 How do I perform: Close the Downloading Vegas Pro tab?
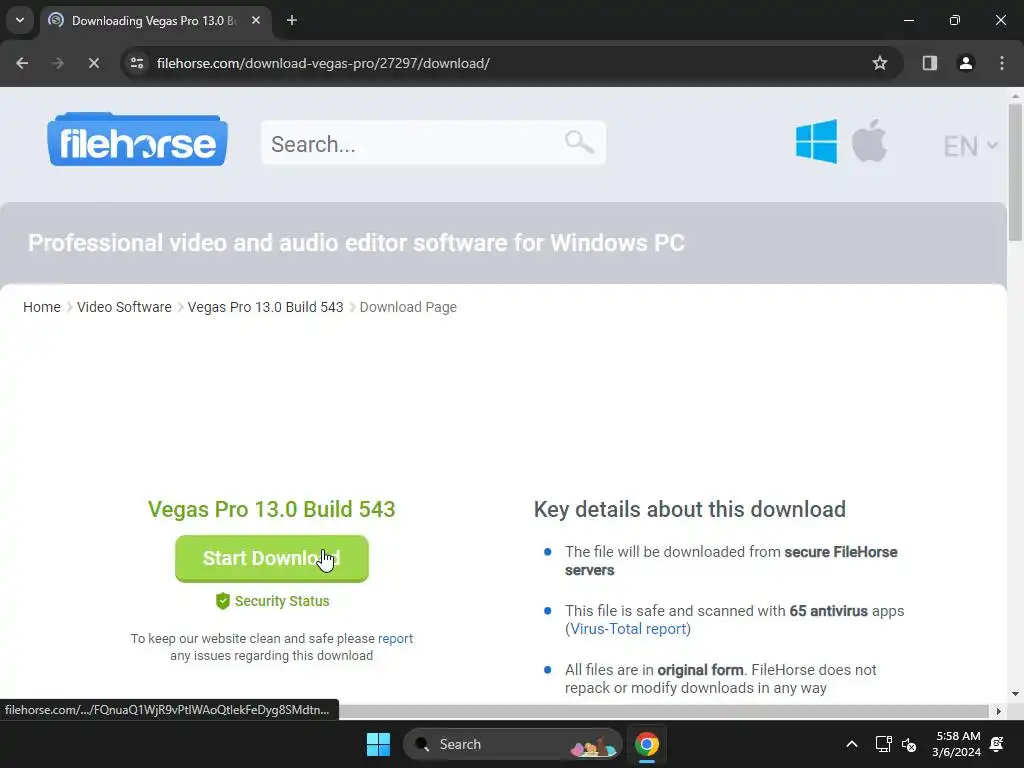256,20
